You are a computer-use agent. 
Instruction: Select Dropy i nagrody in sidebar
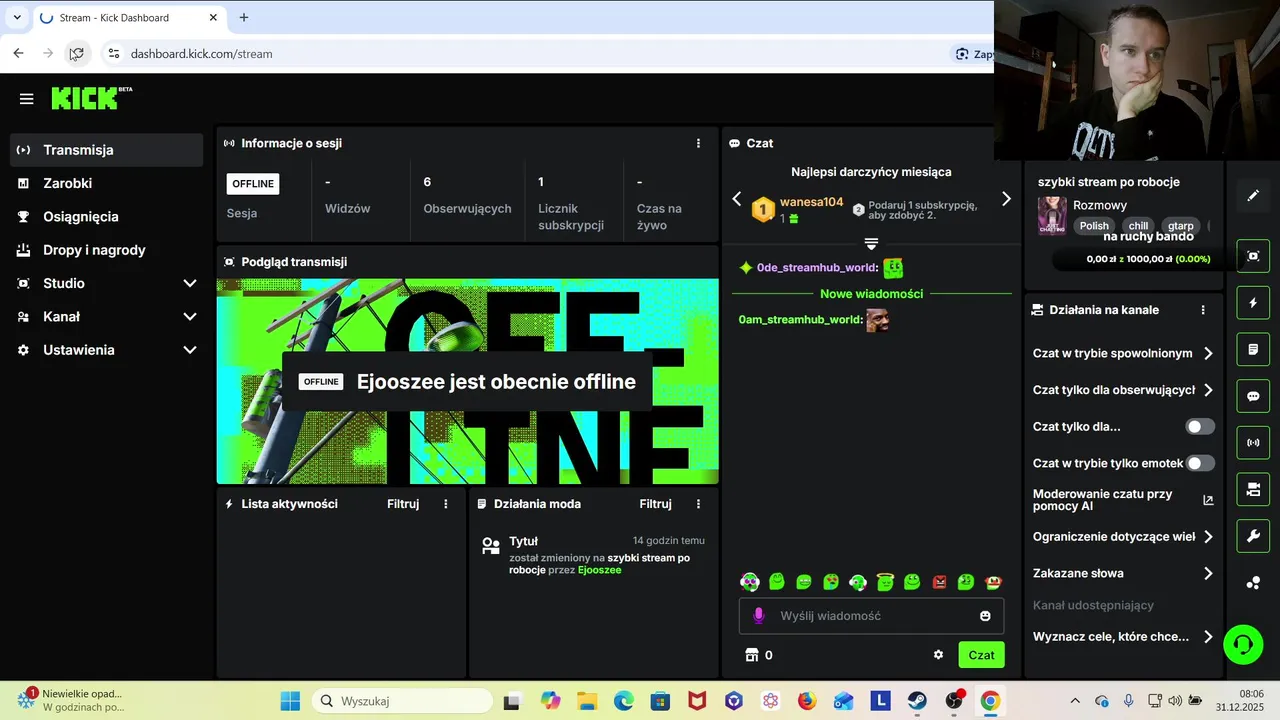point(106,250)
